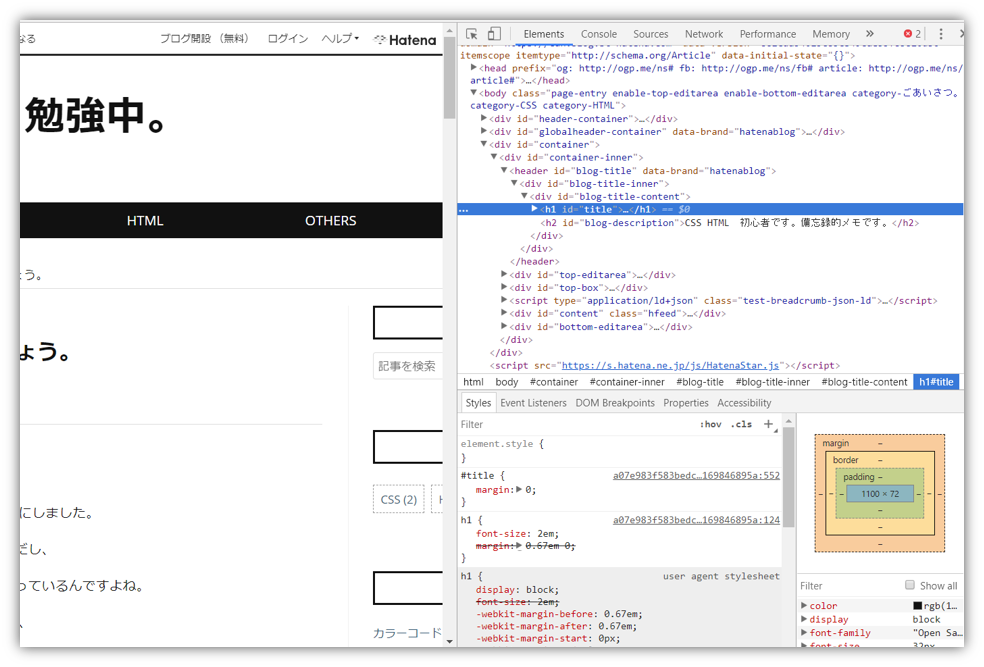Click the computed color swatch
Screen dimensions: 984x667
[x=917, y=606]
